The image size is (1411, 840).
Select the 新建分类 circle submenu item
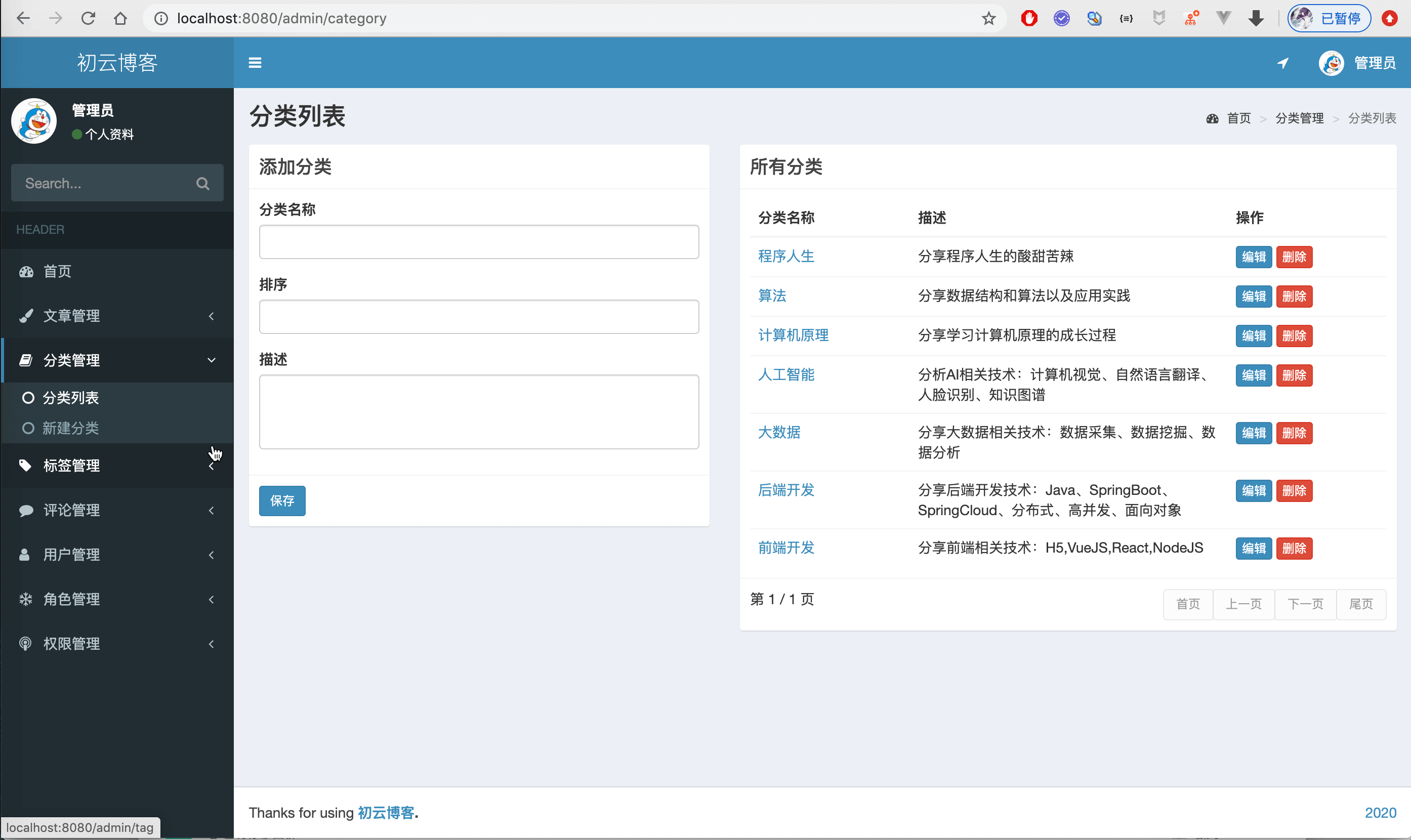[x=70, y=428]
